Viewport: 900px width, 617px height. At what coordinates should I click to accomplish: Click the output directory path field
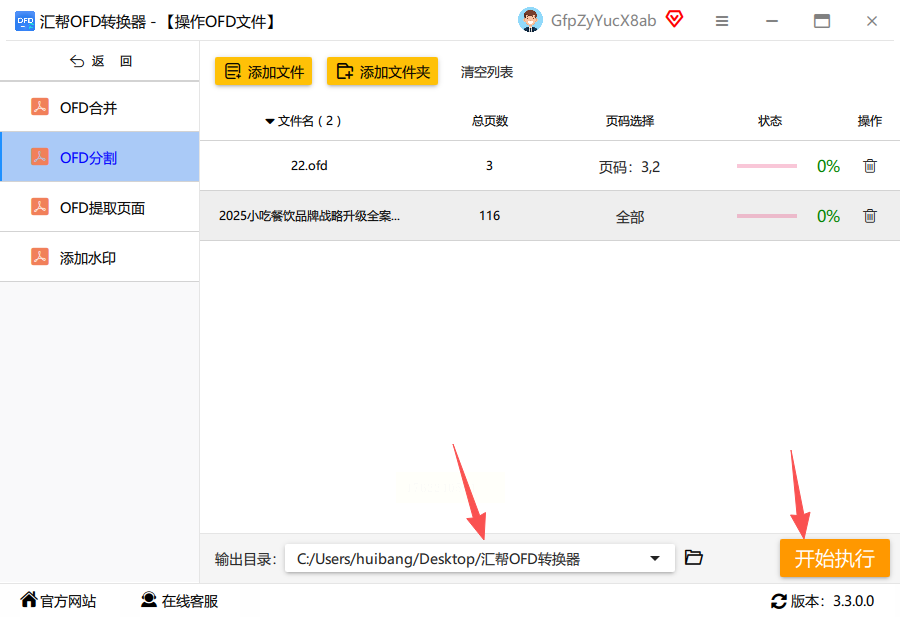click(x=479, y=558)
